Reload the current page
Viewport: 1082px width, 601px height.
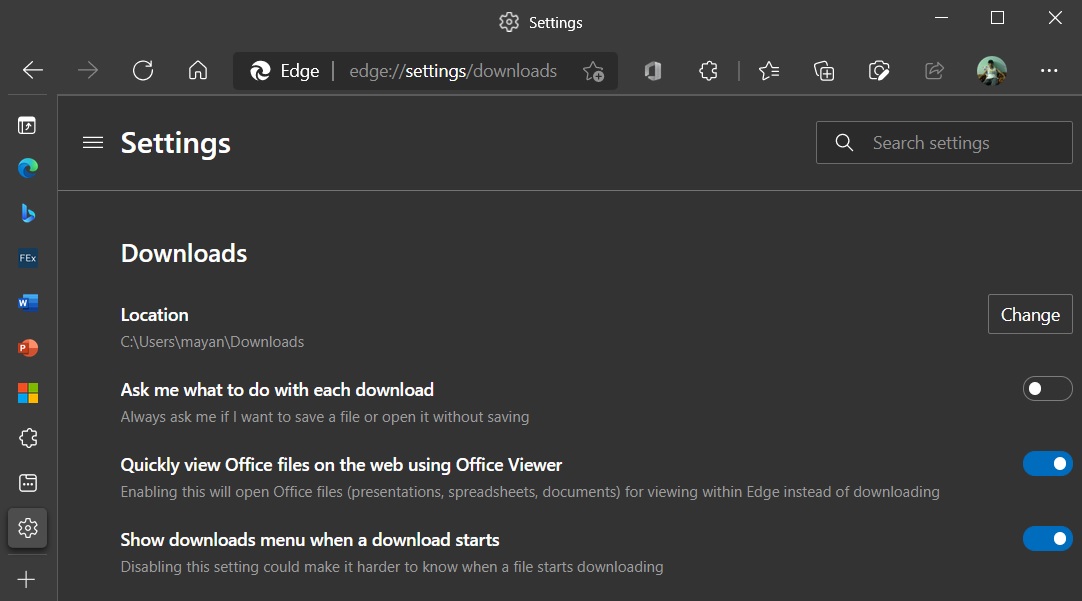(143, 71)
